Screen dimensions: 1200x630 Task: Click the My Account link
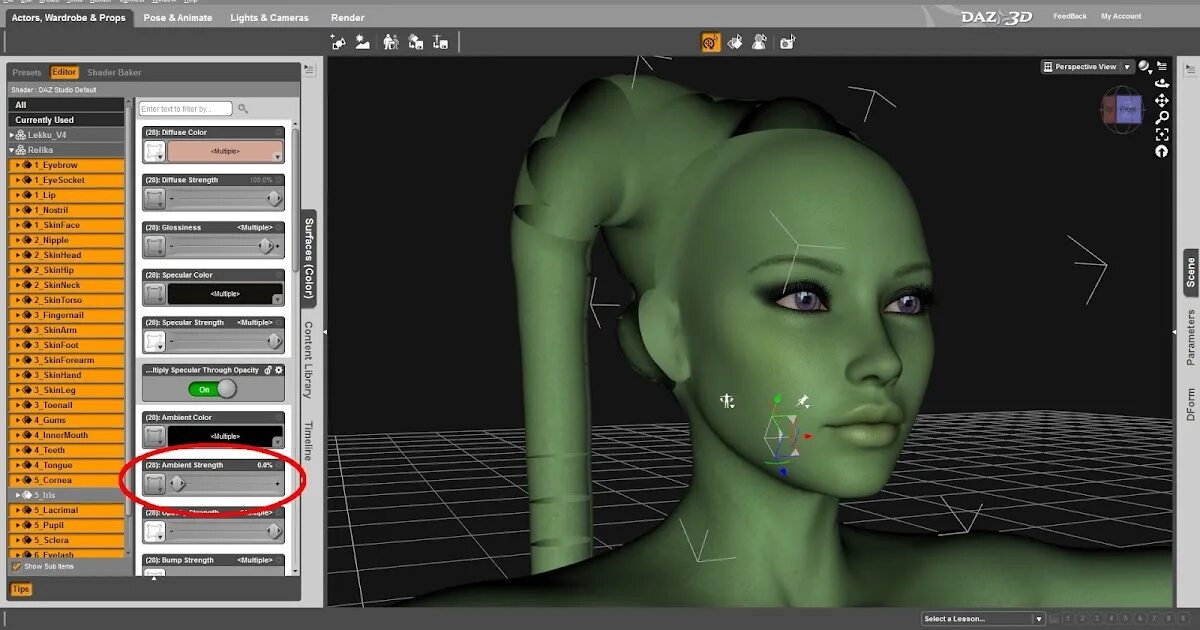(x=1121, y=16)
